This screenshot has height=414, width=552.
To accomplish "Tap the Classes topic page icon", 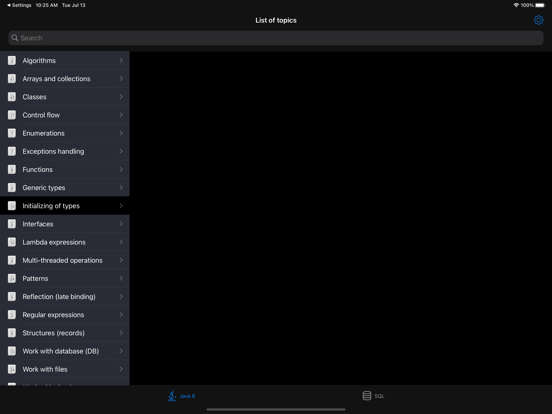I will pyautogui.click(x=12, y=97).
